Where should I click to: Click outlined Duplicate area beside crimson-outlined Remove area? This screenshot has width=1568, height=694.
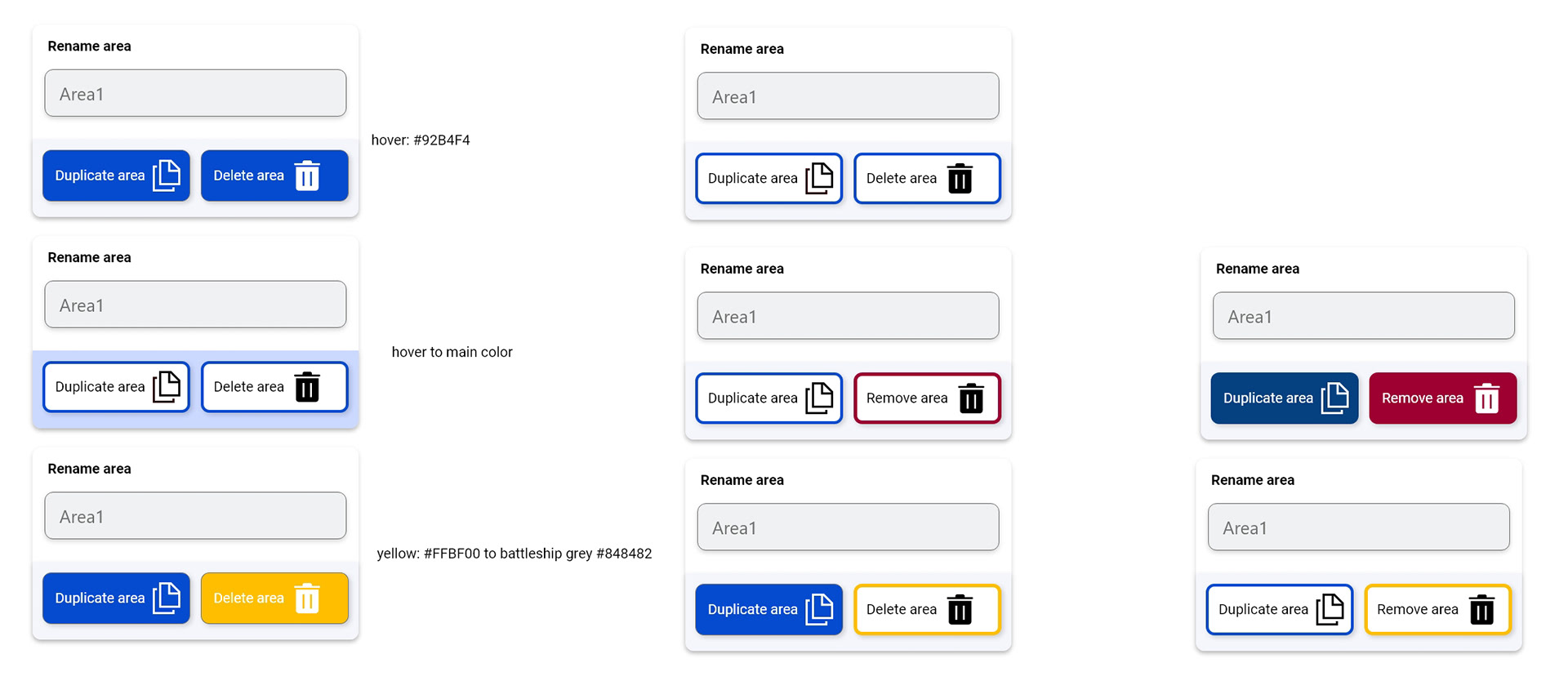768,398
